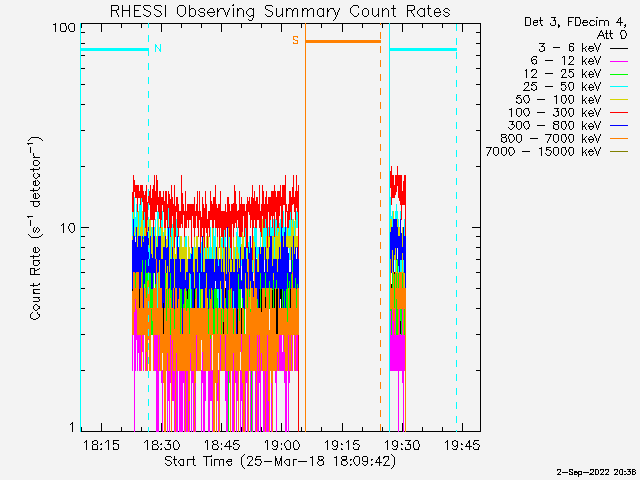Click the '7000 - 15000 keV' legend label

(543, 152)
